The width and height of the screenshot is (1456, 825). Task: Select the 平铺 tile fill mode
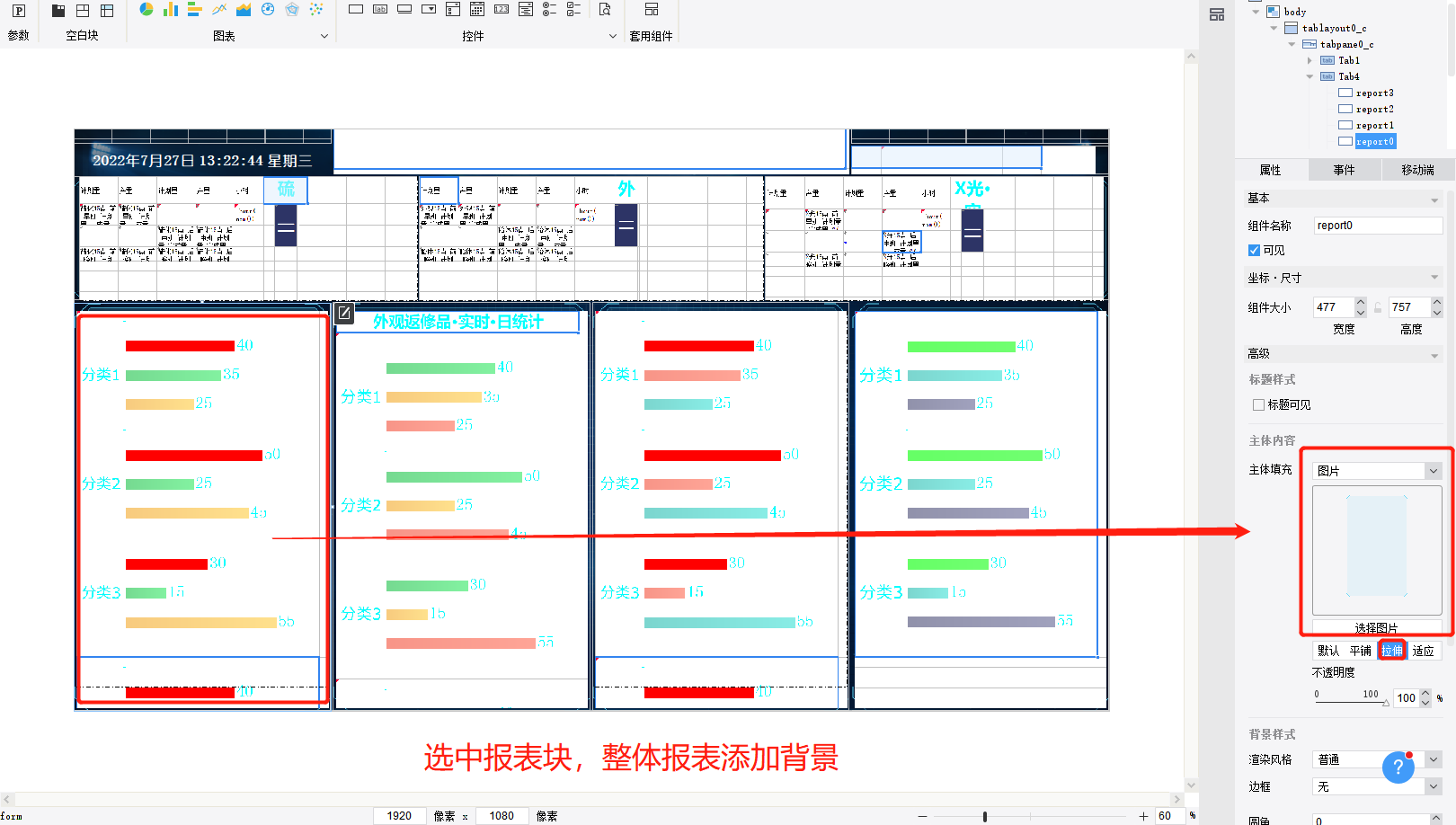(1360, 651)
